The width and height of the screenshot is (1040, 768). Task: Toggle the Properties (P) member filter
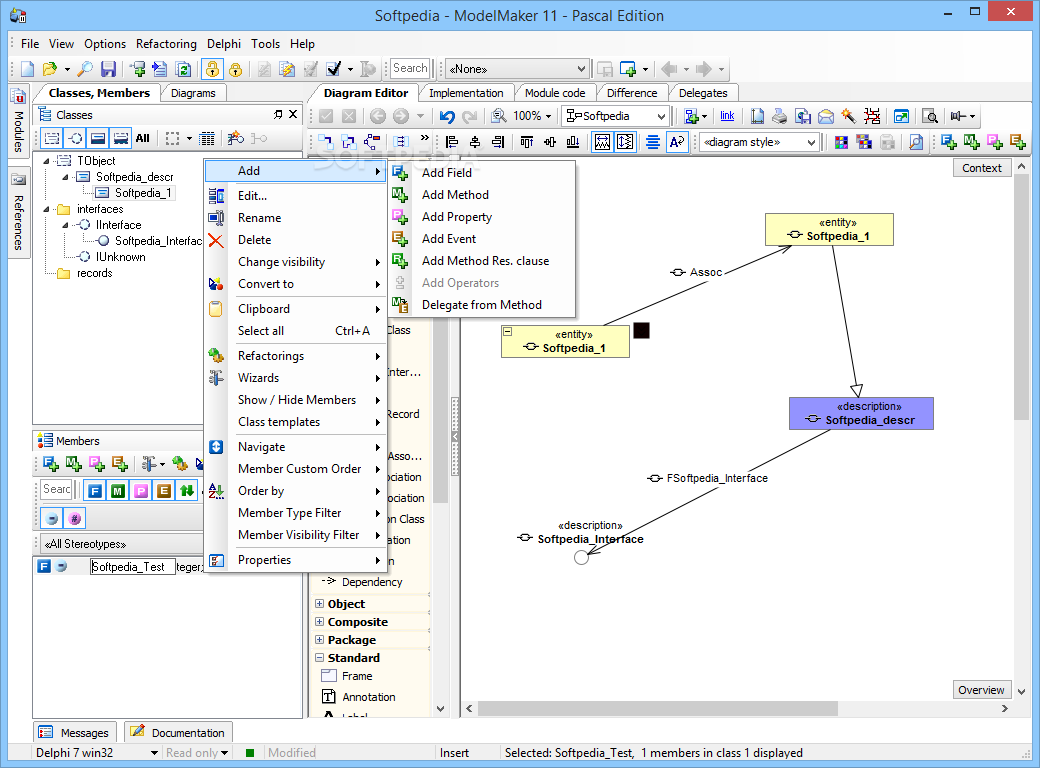pos(141,491)
